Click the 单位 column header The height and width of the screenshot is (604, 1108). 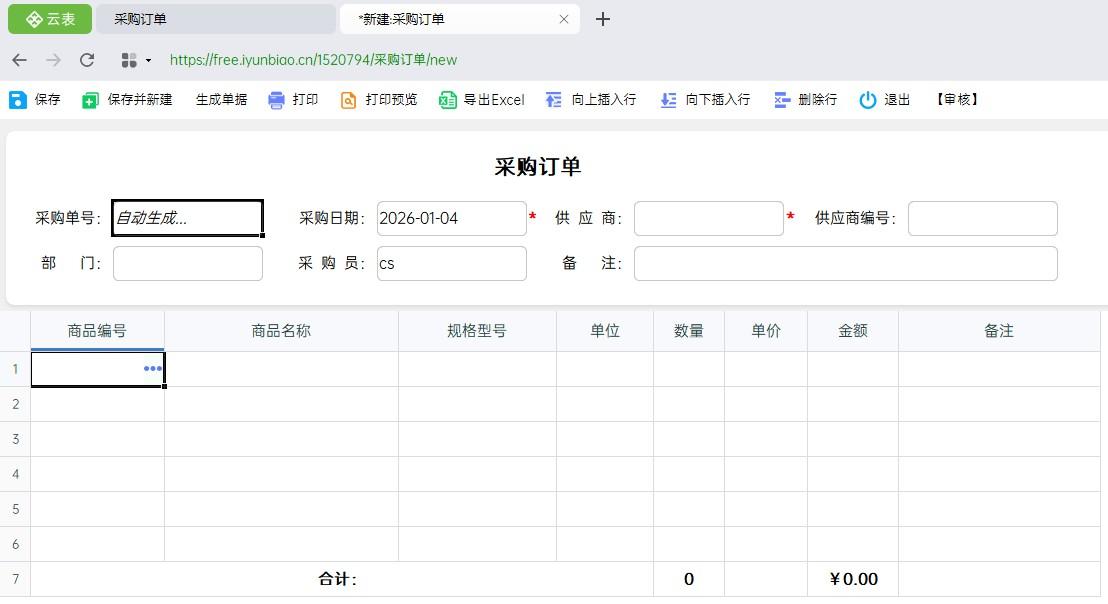click(x=605, y=331)
